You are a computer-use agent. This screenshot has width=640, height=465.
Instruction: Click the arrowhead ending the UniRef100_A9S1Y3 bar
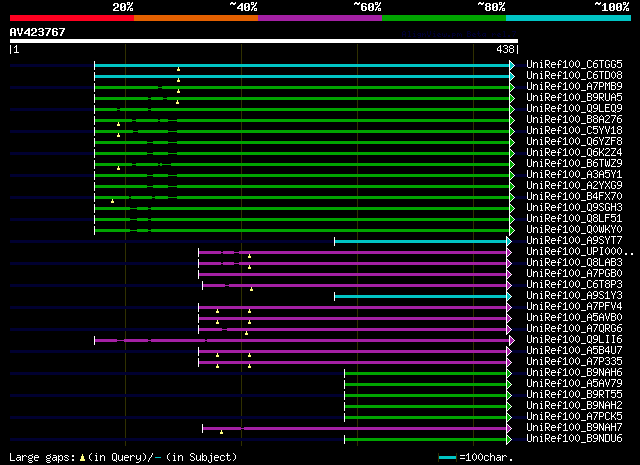[x=509, y=296]
